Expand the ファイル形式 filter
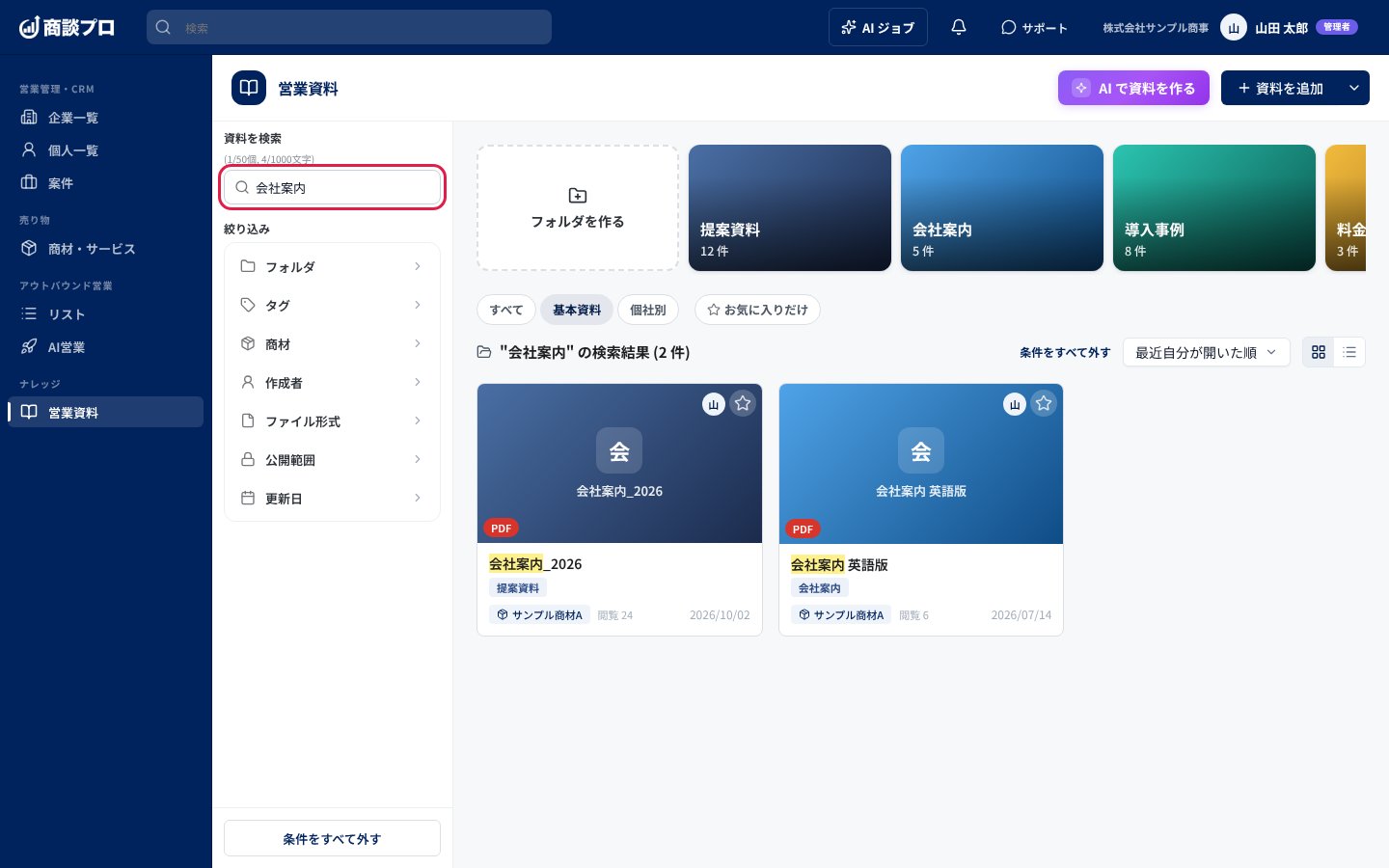This screenshot has height=868, width=1389. click(332, 420)
